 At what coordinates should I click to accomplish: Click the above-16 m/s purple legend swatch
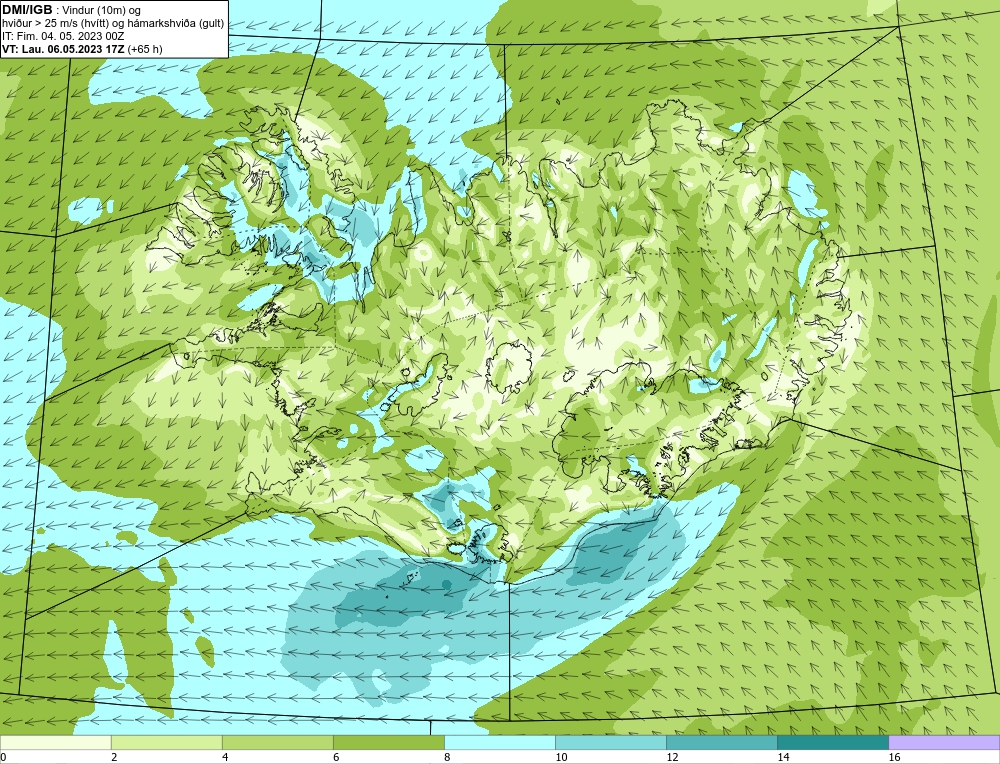point(944,742)
